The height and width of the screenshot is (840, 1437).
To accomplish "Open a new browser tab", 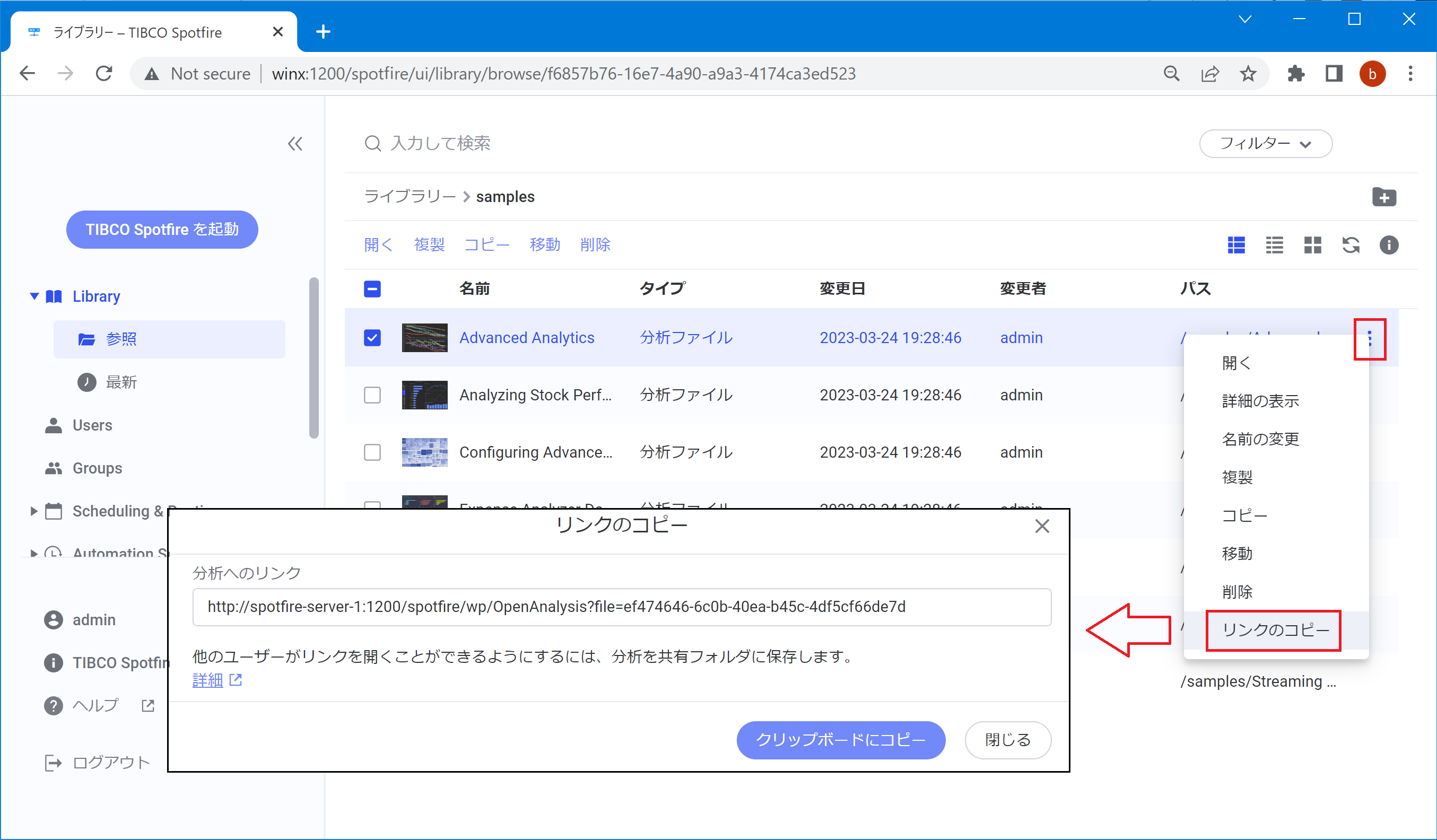I will (x=324, y=32).
